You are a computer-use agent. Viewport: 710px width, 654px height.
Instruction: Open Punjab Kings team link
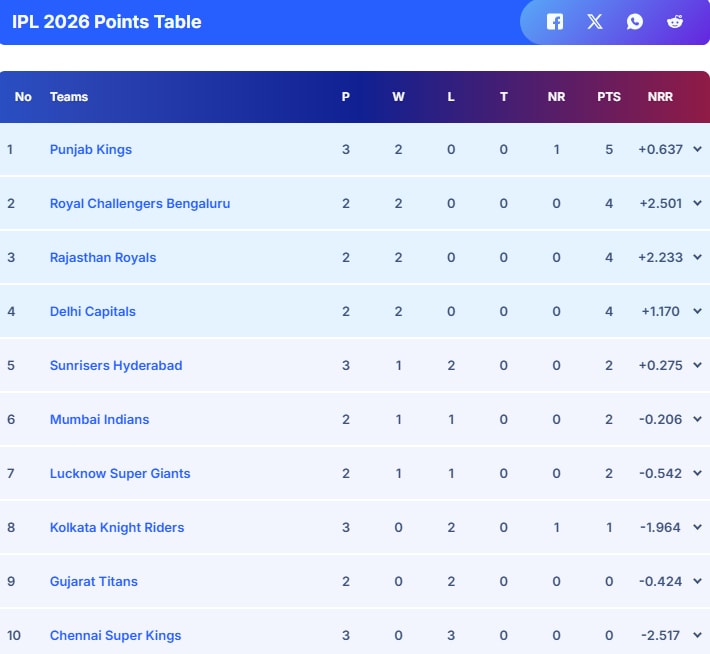[x=91, y=149]
